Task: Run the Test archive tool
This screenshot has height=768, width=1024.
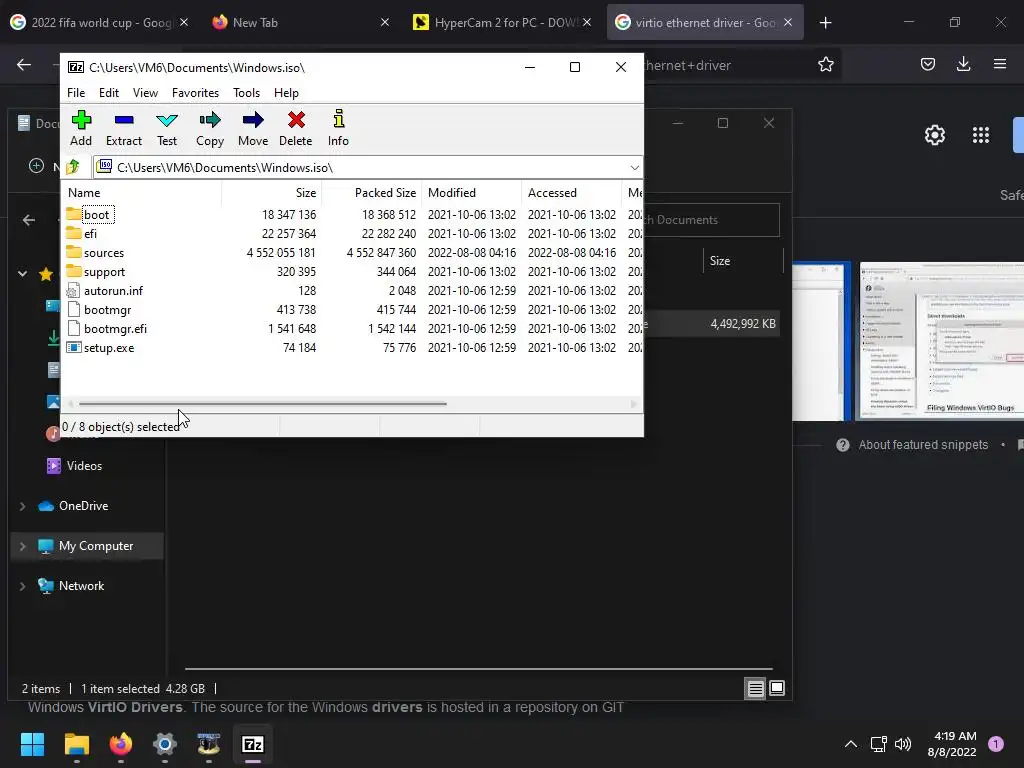Action: point(167,129)
